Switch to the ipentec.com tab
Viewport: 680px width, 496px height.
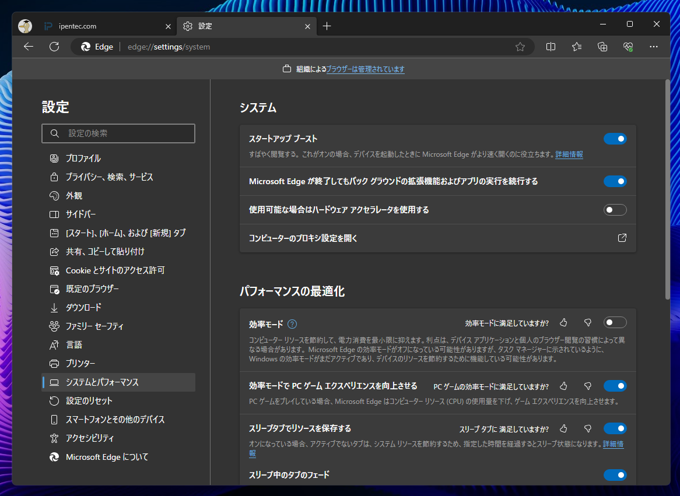(106, 26)
